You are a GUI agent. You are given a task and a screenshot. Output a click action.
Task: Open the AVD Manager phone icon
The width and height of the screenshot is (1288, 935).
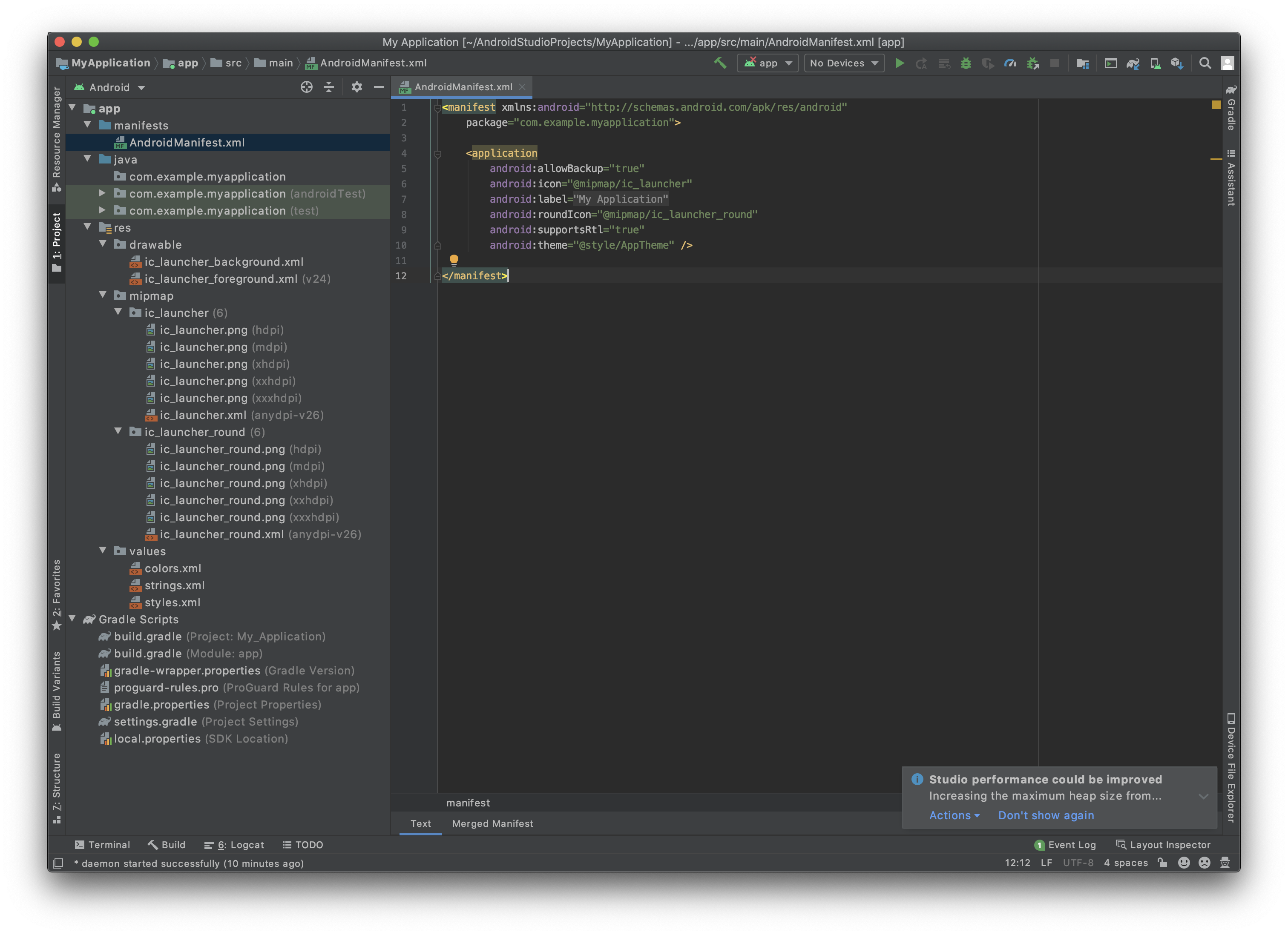pyautogui.click(x=1155, y=63)
